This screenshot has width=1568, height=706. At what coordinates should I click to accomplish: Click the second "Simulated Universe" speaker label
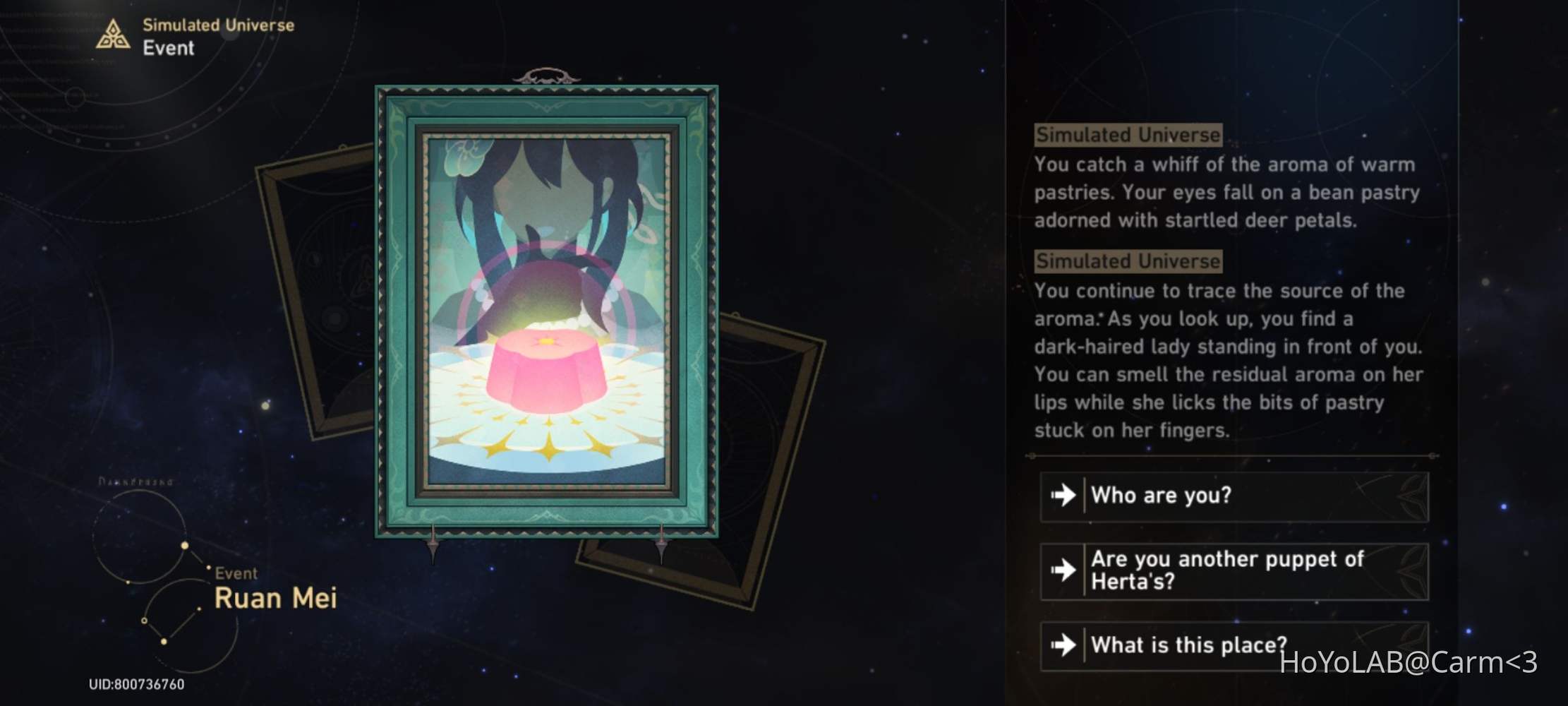[1128, 261]
